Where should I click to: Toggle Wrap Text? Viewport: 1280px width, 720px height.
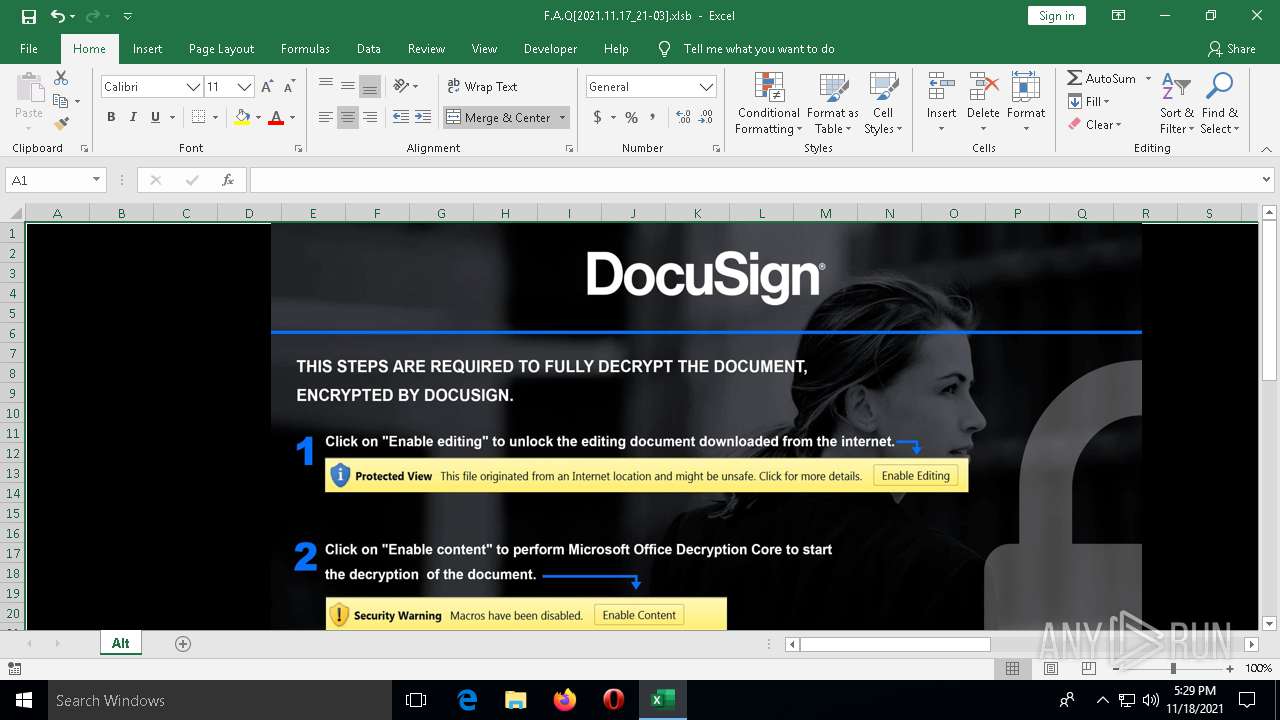tap(482, 86)
